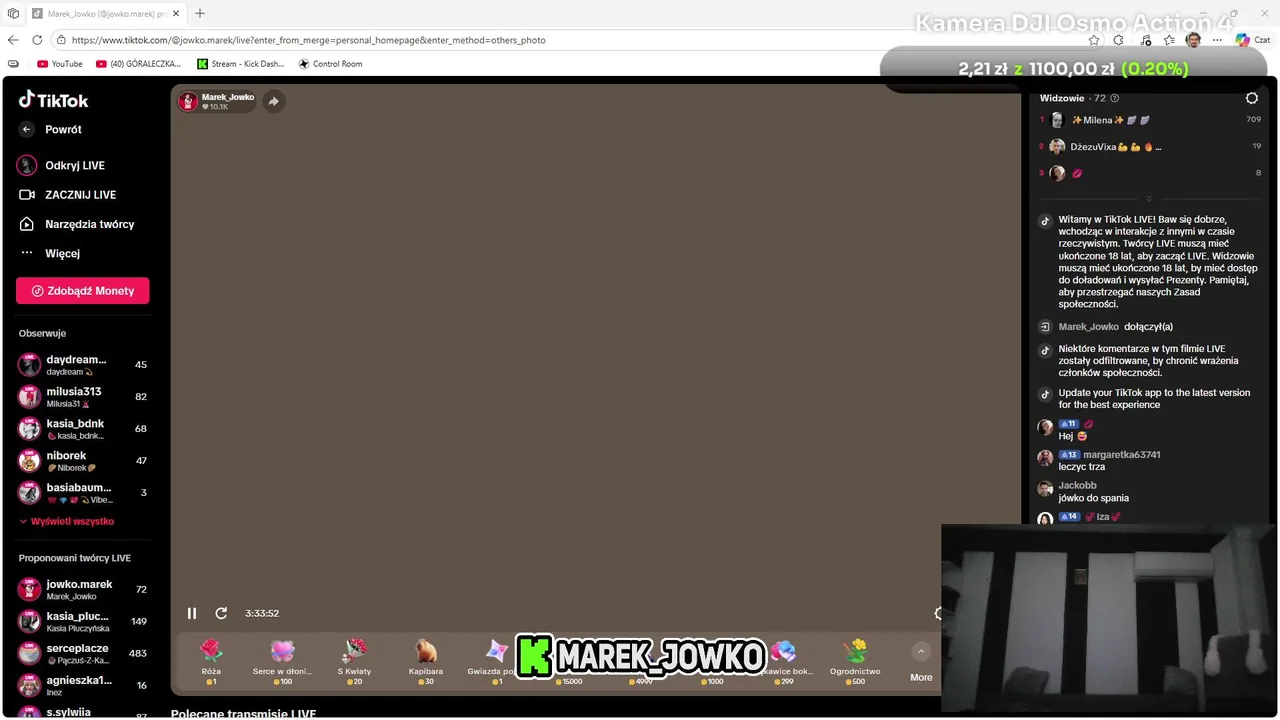The image size is (1280, 720).
Task: Click the TikTok logo
Action: tap(53, 100)
